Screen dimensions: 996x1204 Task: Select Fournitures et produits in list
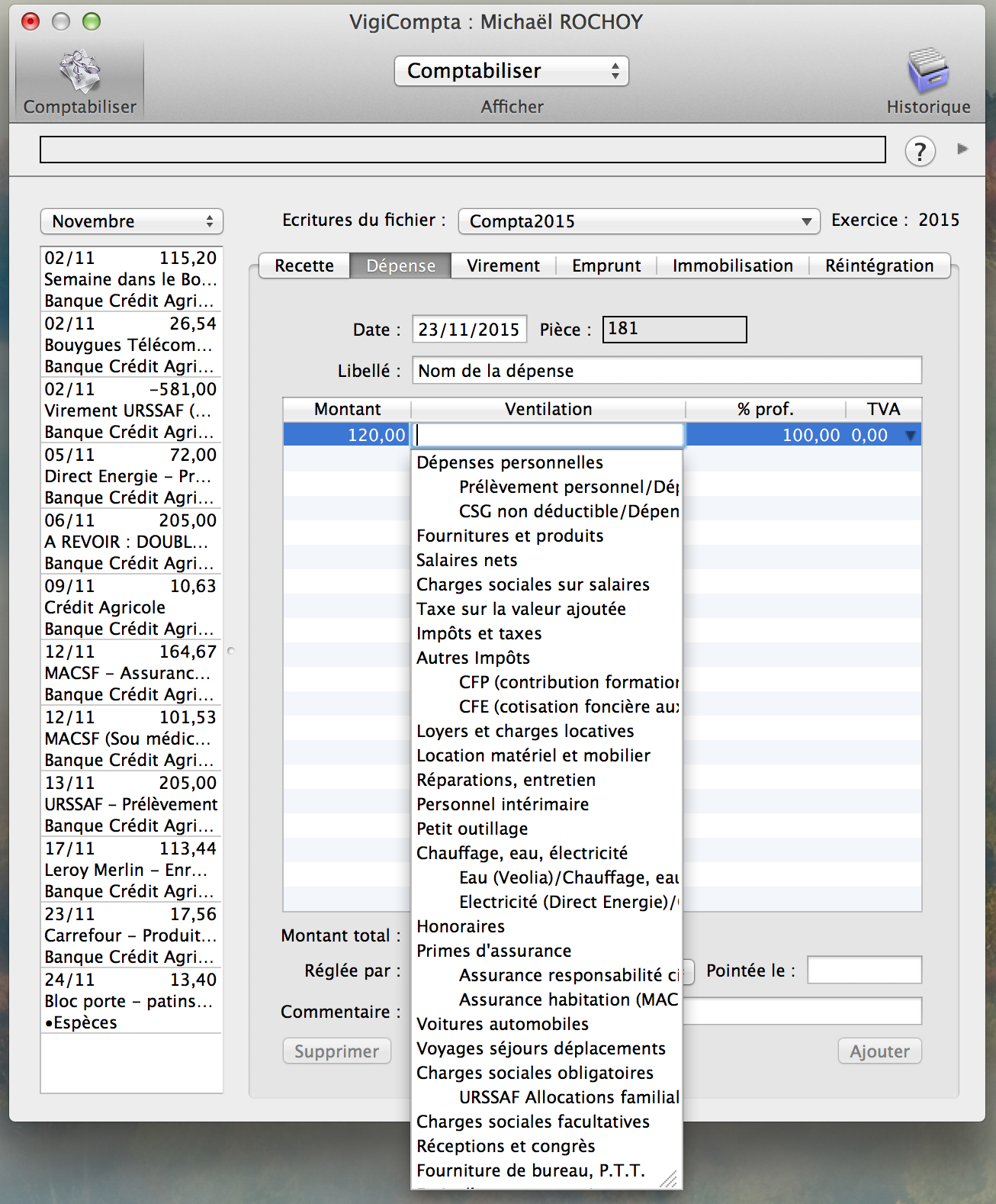pos(509,536)
